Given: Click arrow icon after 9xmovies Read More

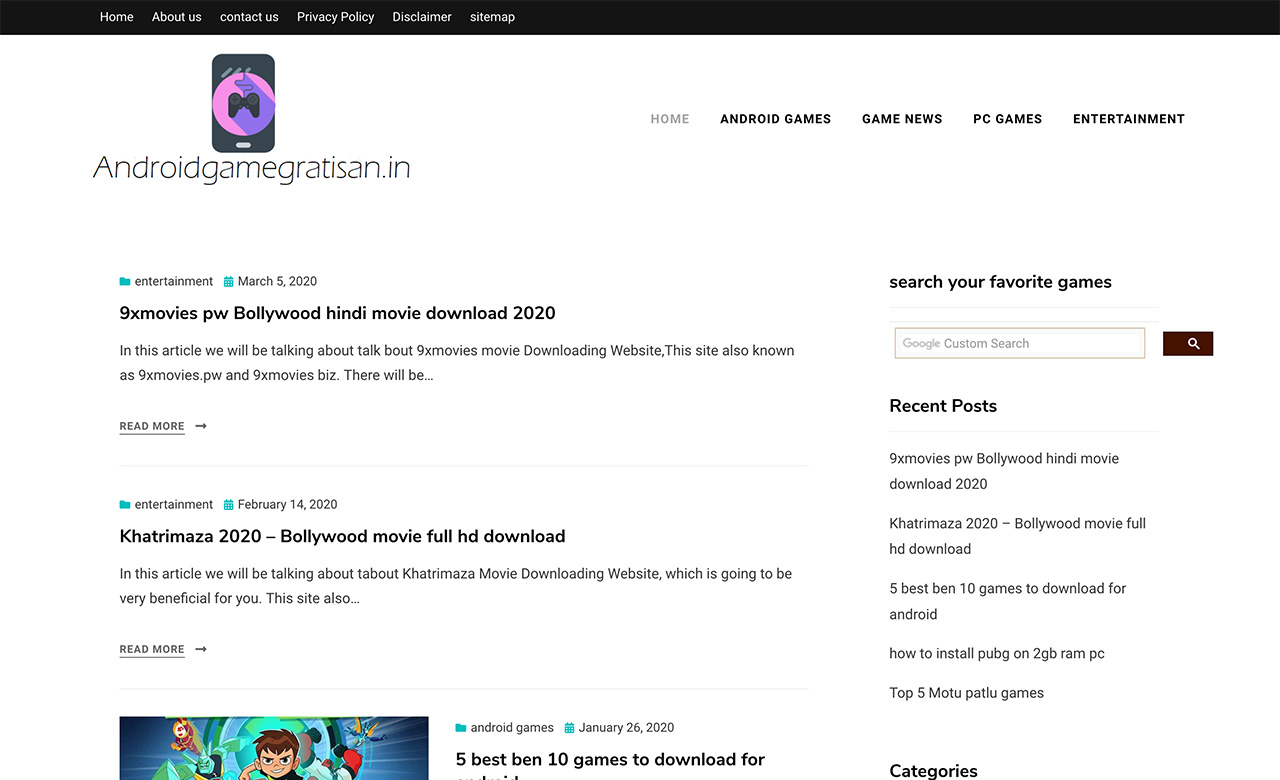Looking at the screenshot, I should [x=201, y=426].
